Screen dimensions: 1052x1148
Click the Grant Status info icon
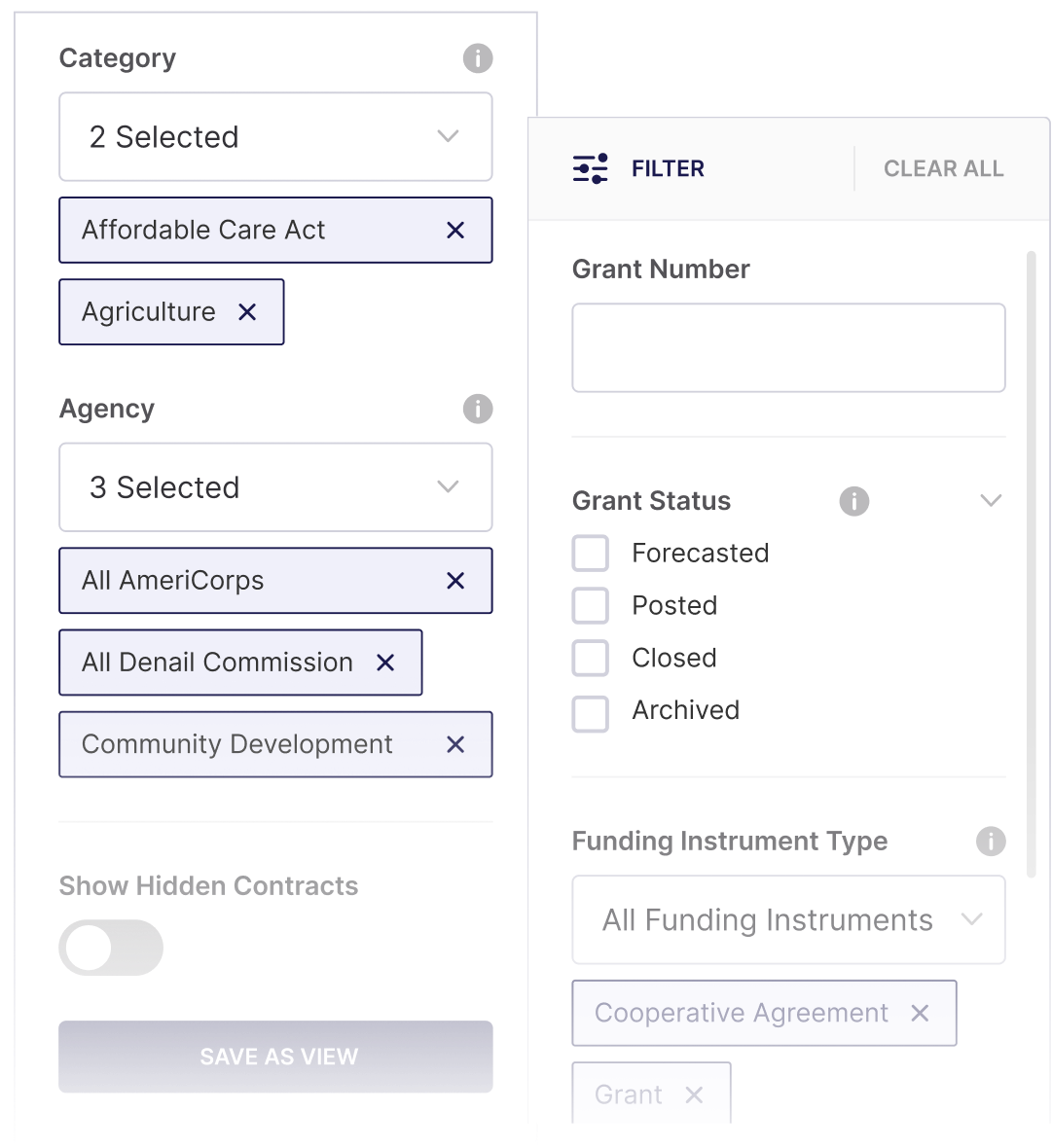tap(854, 501)
